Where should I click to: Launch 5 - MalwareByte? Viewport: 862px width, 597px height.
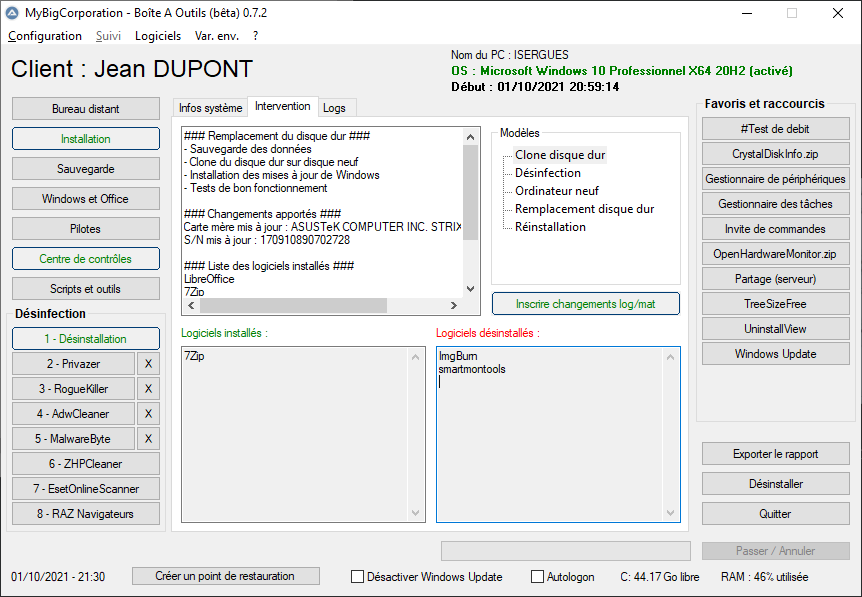[x=73, y=439]
